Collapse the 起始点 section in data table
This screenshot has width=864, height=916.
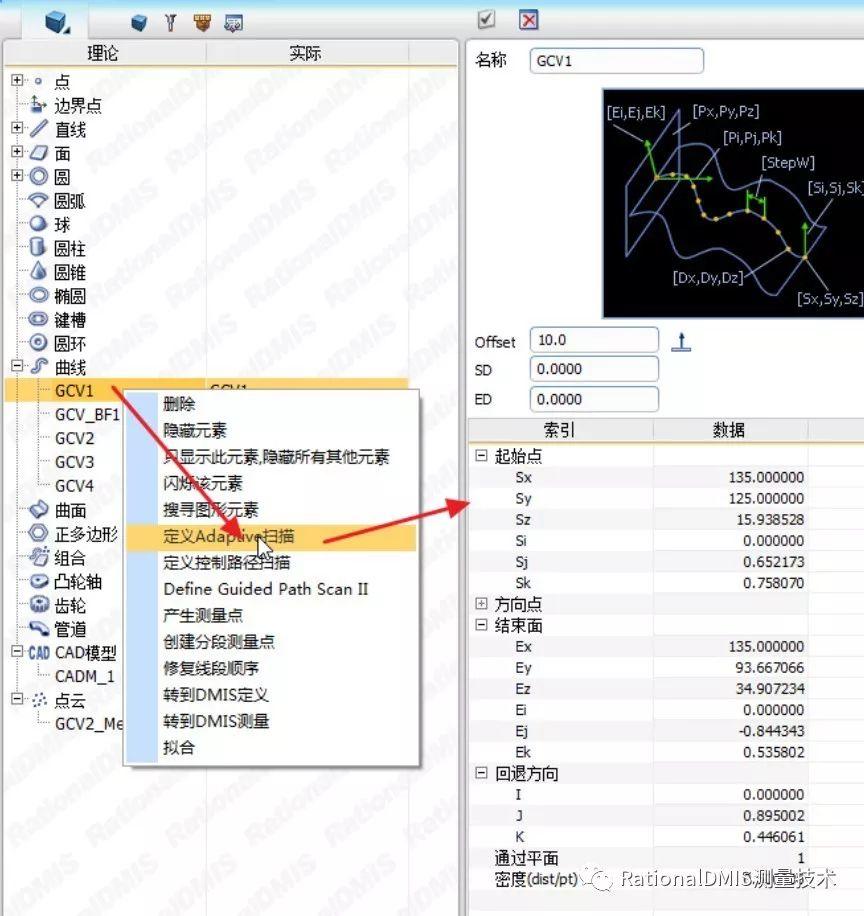482,456
